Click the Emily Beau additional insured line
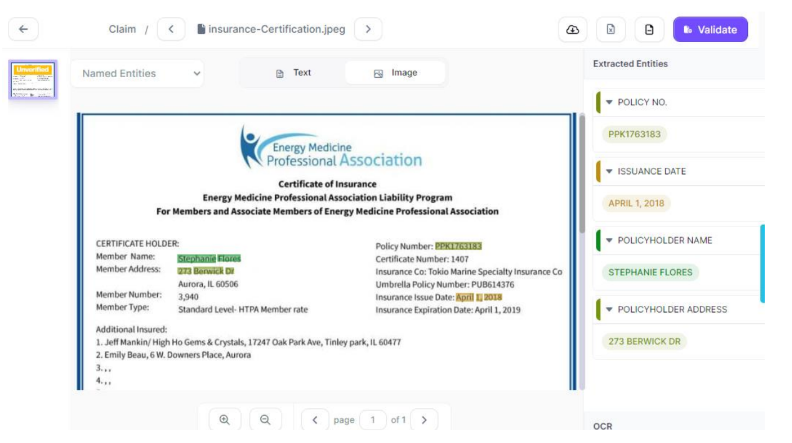 [x=173, y=355]
